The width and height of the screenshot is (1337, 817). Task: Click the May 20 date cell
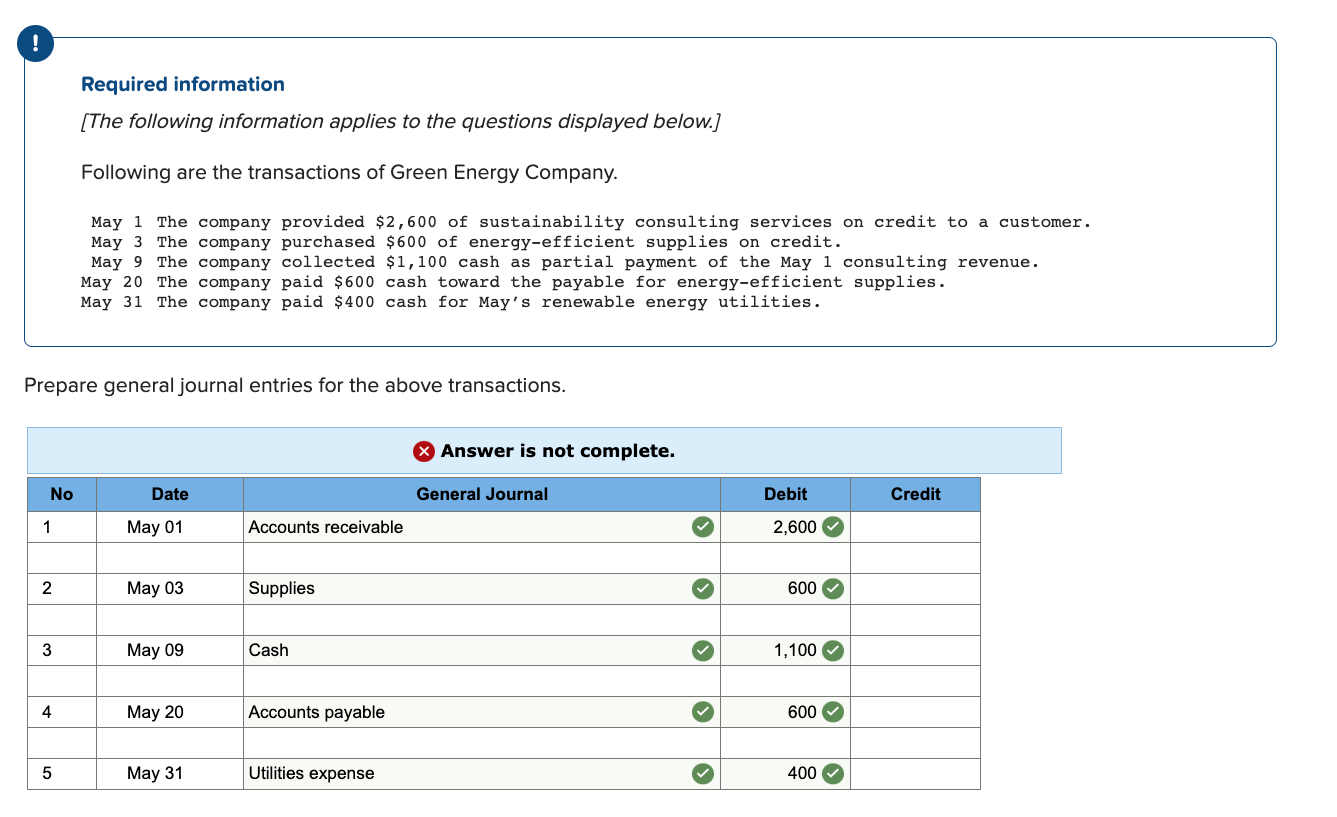pyautogui.click(x=170, y=712)
